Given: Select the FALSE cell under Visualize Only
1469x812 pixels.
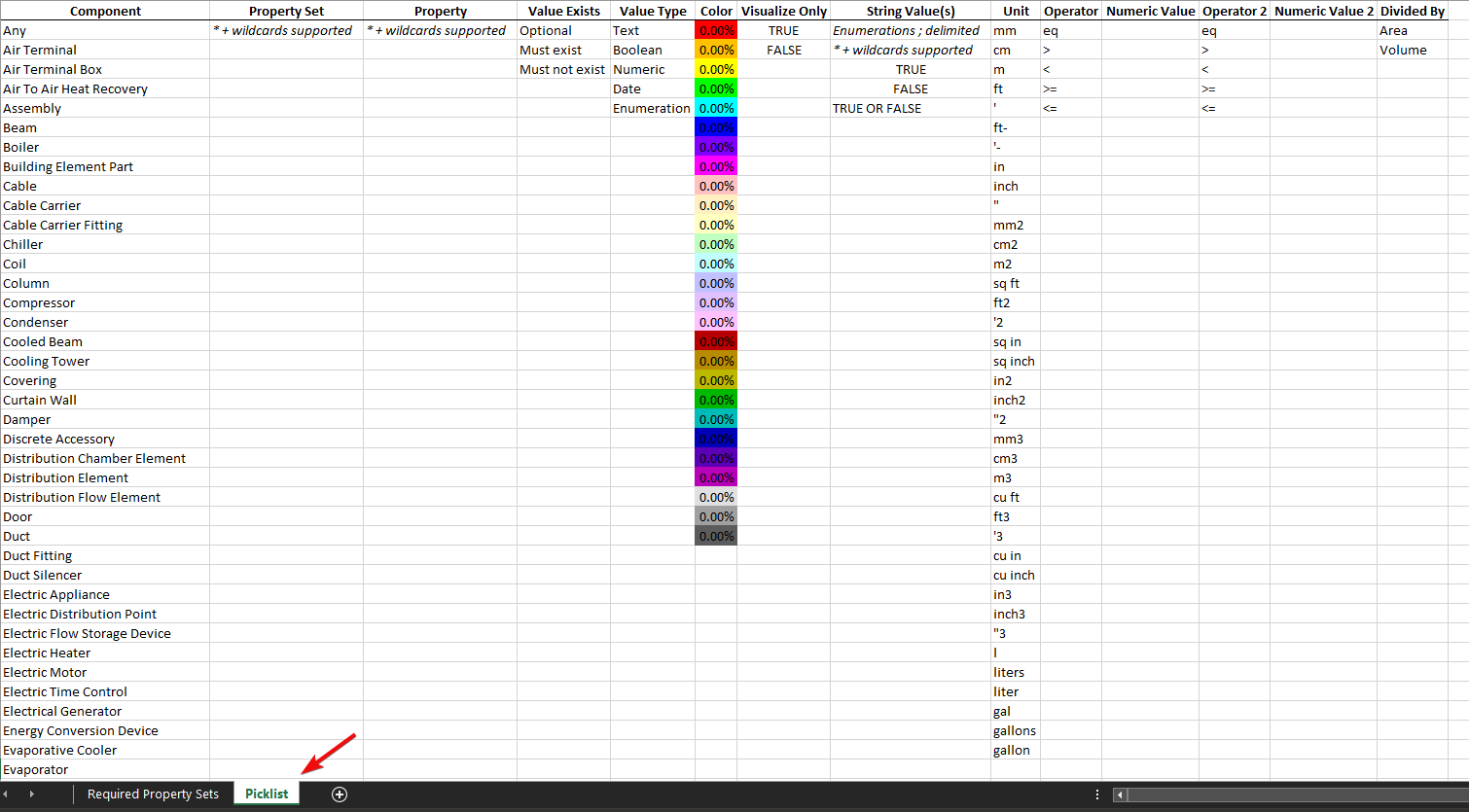Looking at the screenshot, I should [x=783, y=50].
